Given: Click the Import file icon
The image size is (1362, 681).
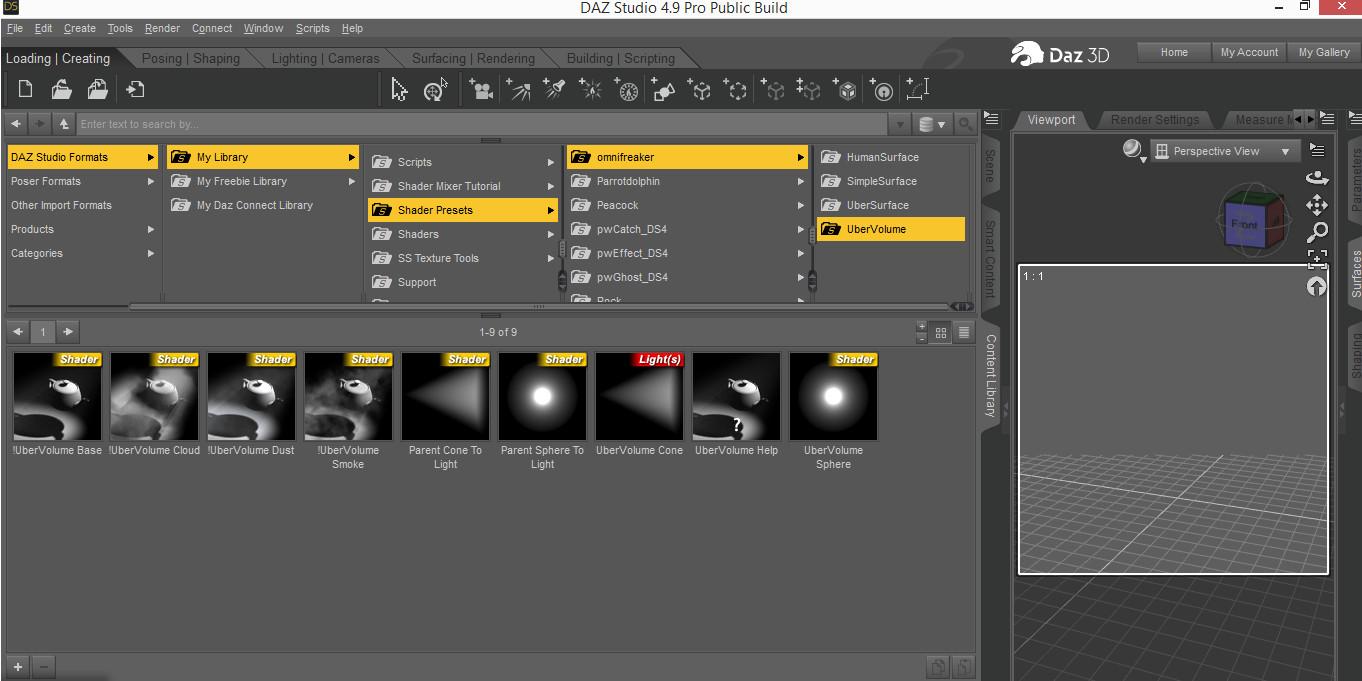Looking at the screenshot, I should (x=134, y=90).
